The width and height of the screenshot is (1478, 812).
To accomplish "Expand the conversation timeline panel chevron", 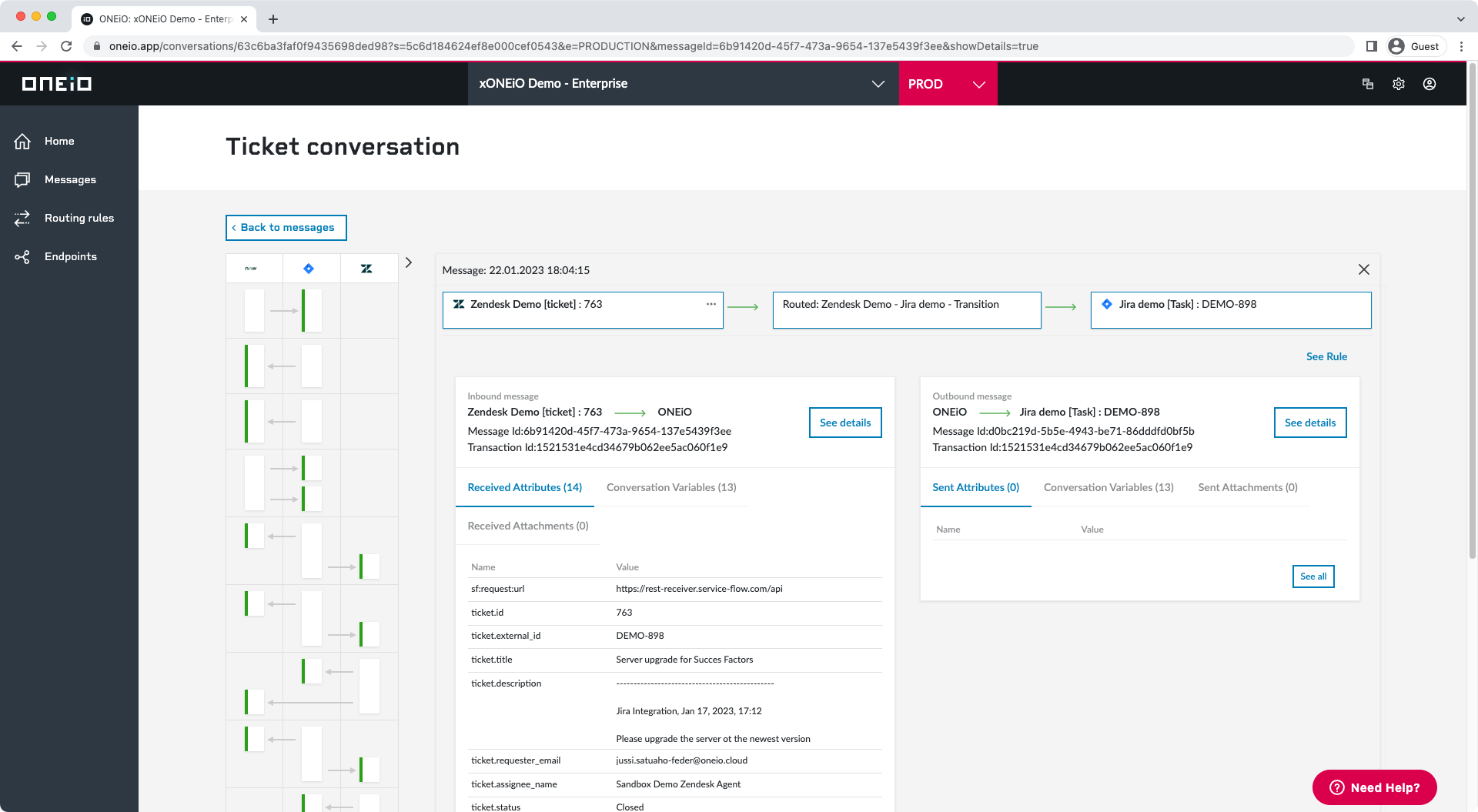I will tap(408, 262).
